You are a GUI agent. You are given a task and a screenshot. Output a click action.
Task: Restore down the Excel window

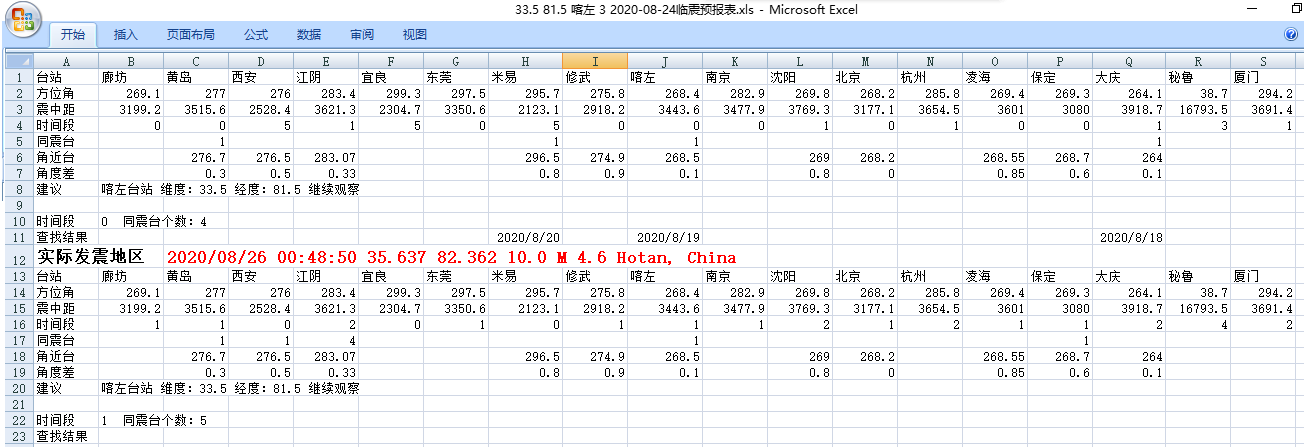coord(1296,9)
